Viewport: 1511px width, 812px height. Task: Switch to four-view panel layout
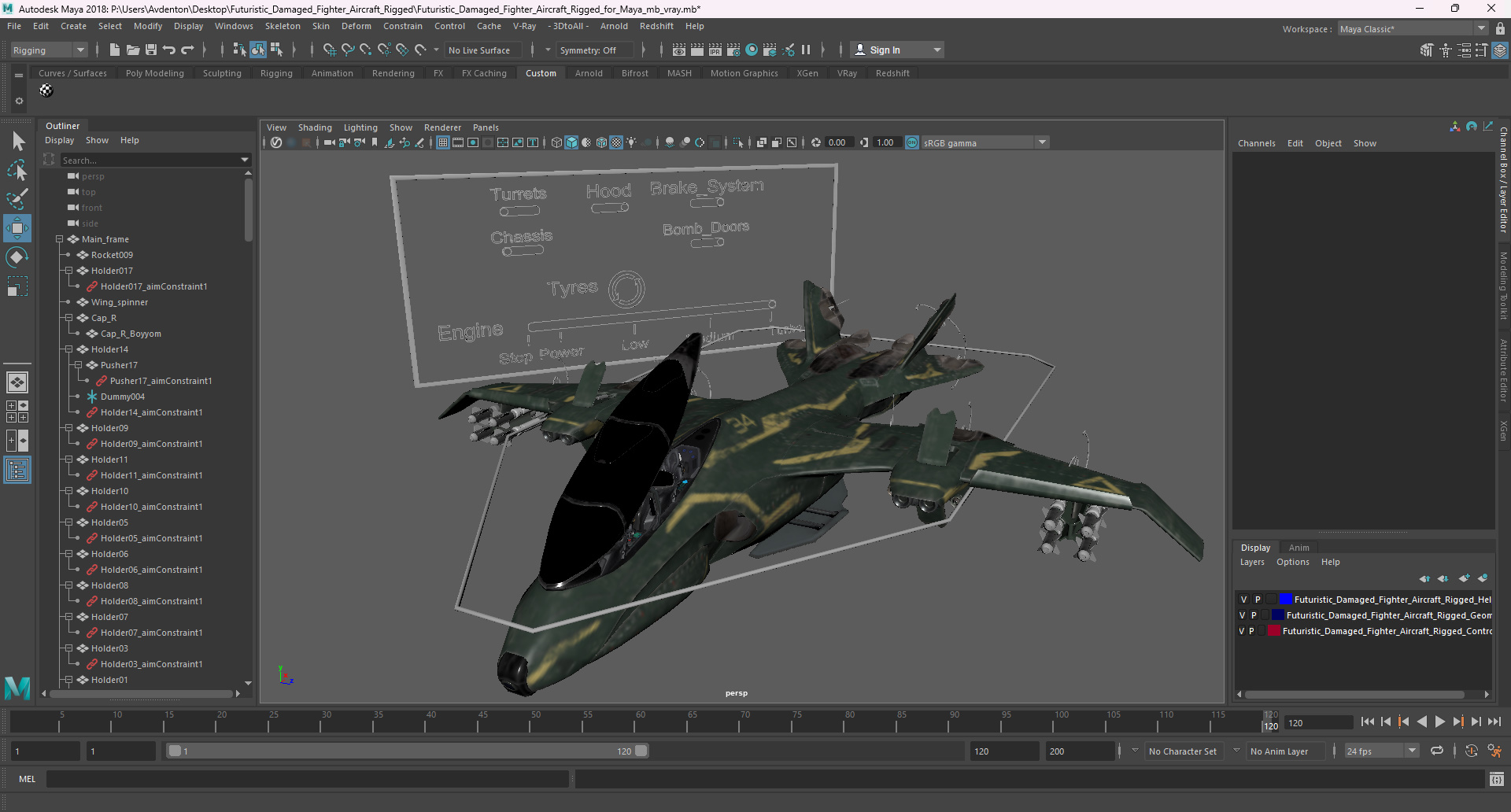[17, 412]
